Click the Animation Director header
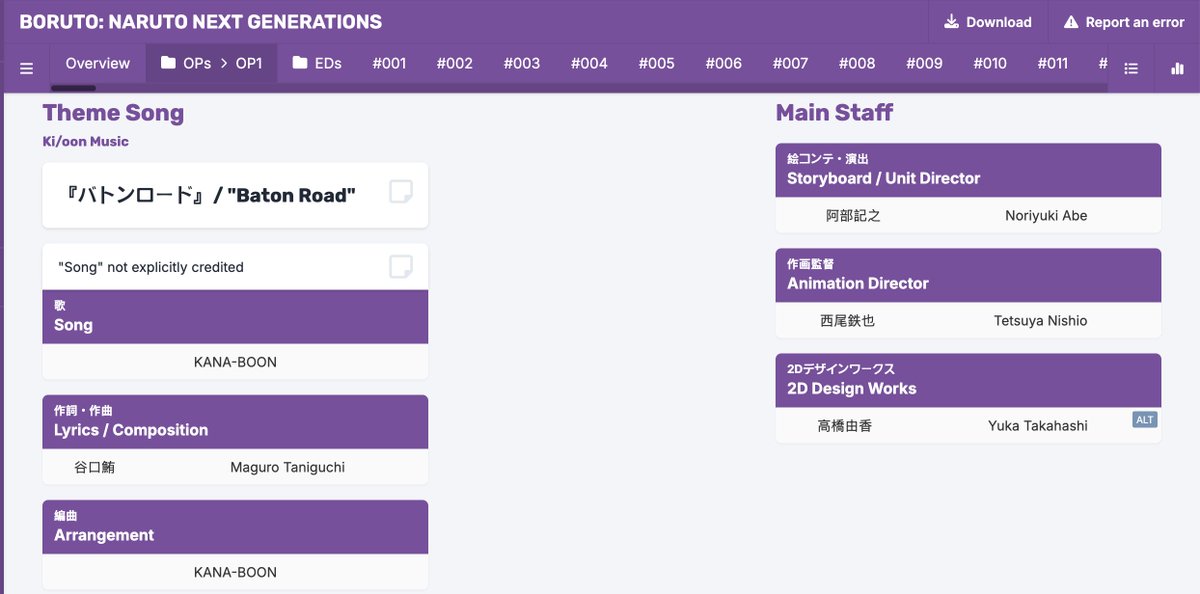The width and height of the screenshot is (1200, 594). click(968, 275)
